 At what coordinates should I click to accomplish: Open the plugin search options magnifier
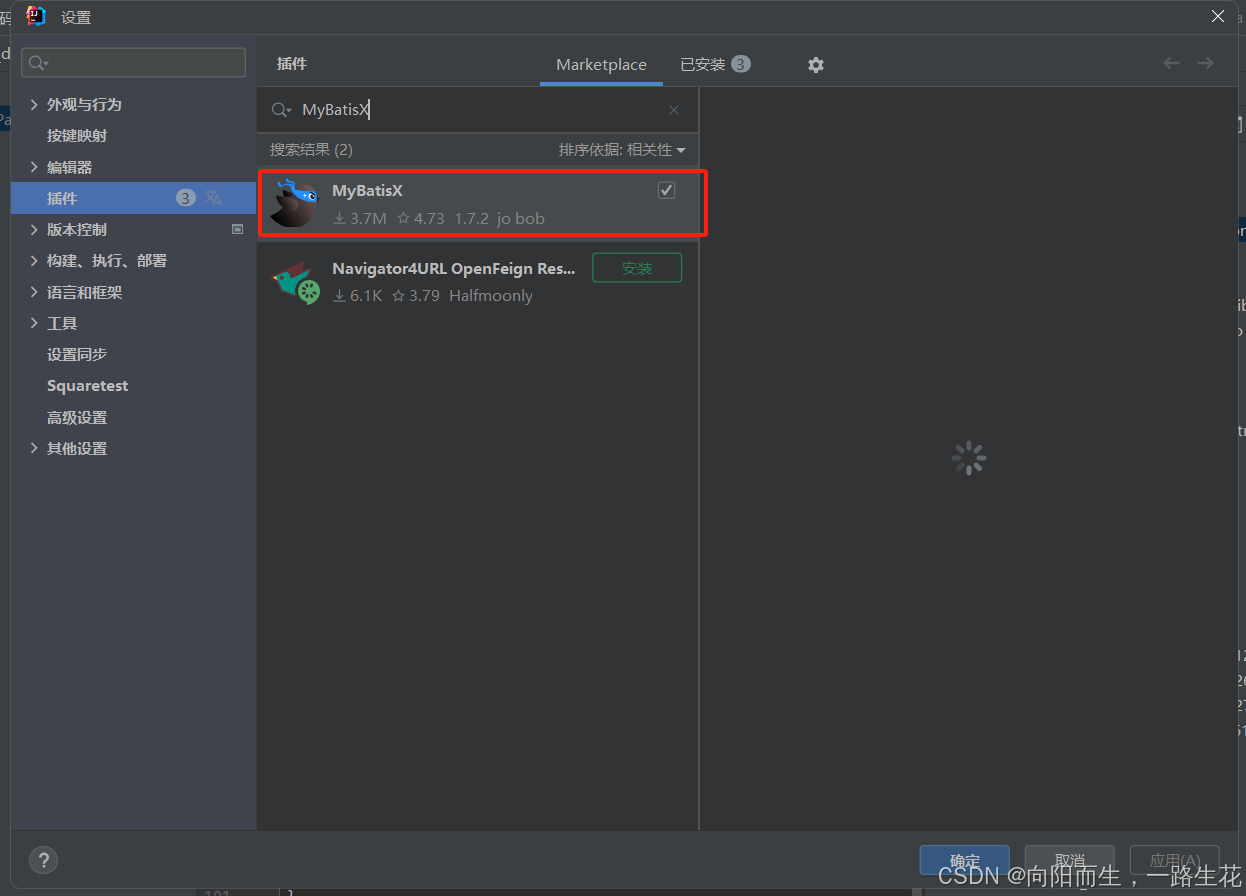[x=281, y=110]
